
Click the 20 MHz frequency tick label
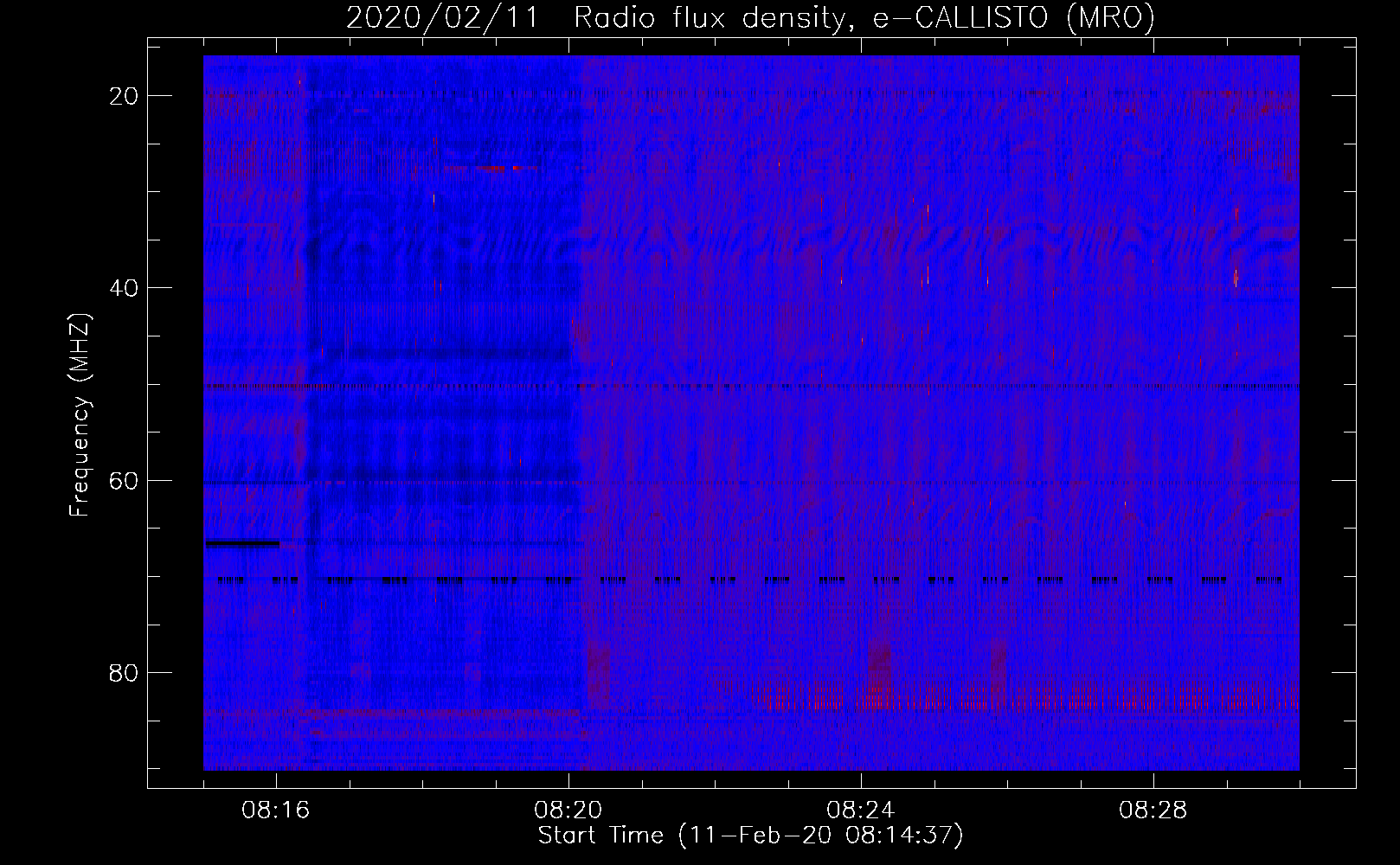(124, 96)
